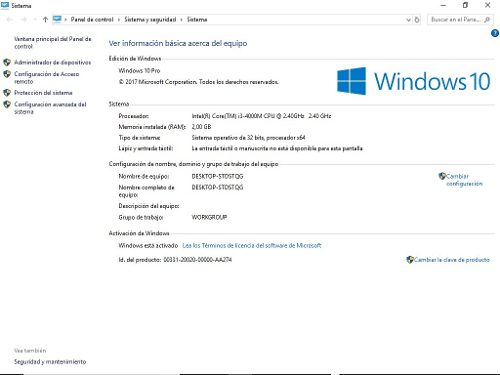The image size is (500, 375).
Task: Open the address bar history dropdown
Action: [x=409, y=20]
